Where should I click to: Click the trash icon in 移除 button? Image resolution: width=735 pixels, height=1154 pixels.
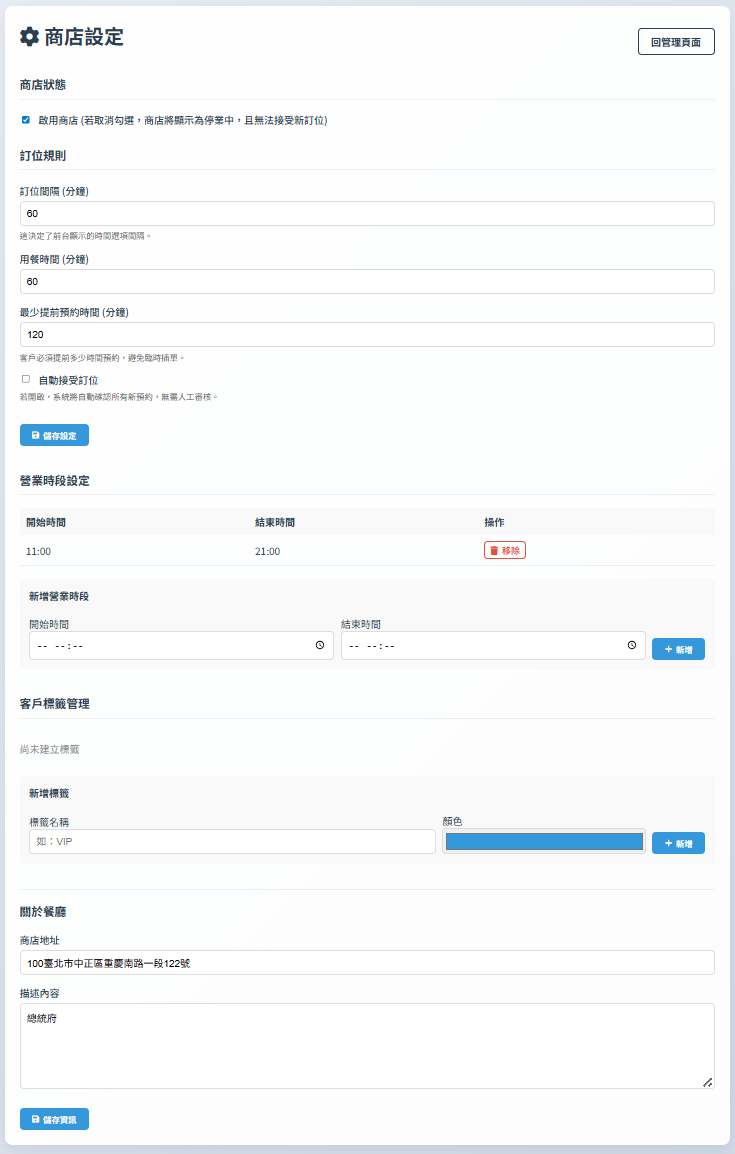tap(494, 551)
